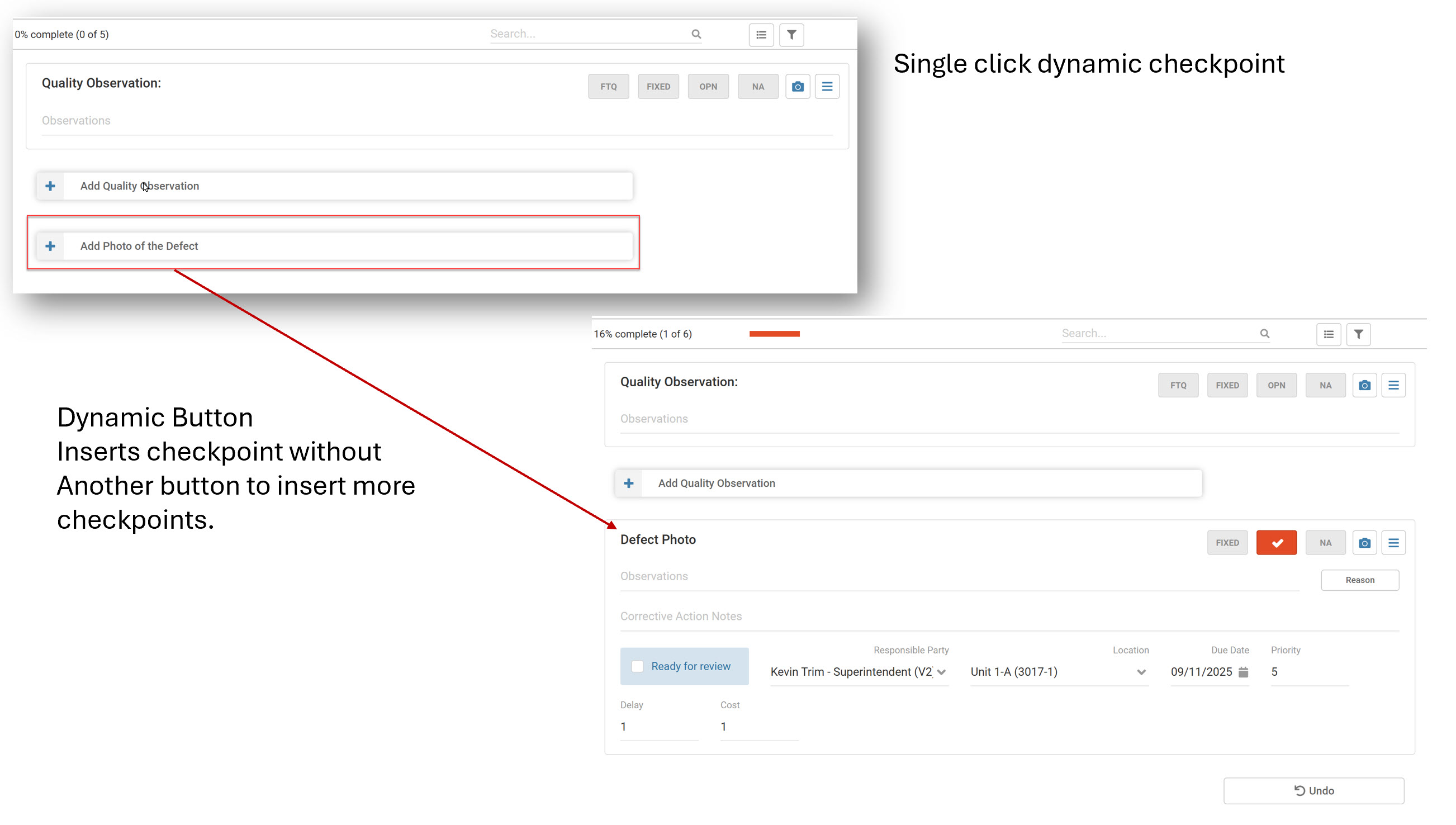Toggle FTQ status in top Quality Observation card
This screenshot has height=825, width=1456.
pyautogui.click(x=609, y=87)
